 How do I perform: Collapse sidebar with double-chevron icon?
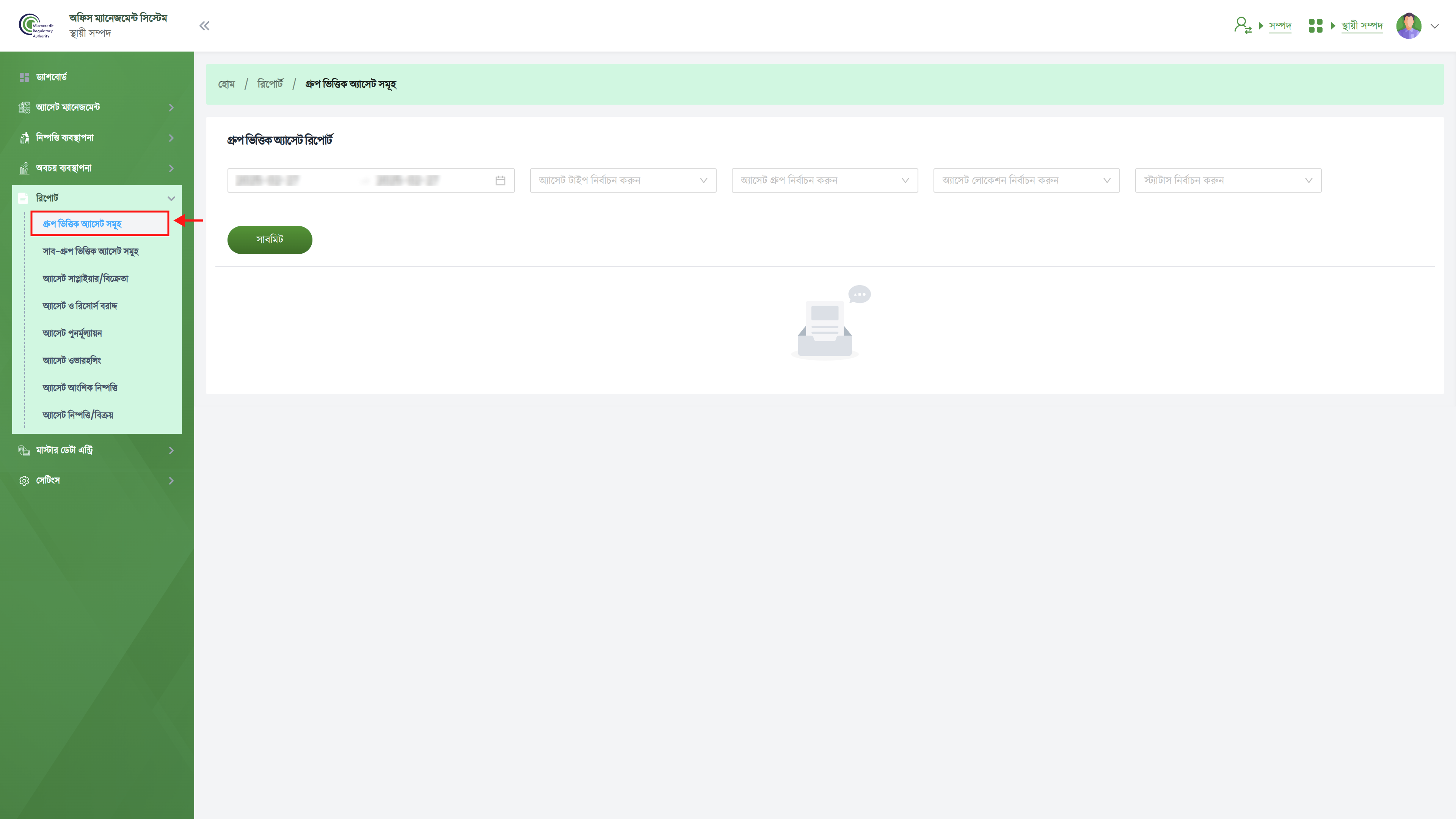tap(205, 26)
